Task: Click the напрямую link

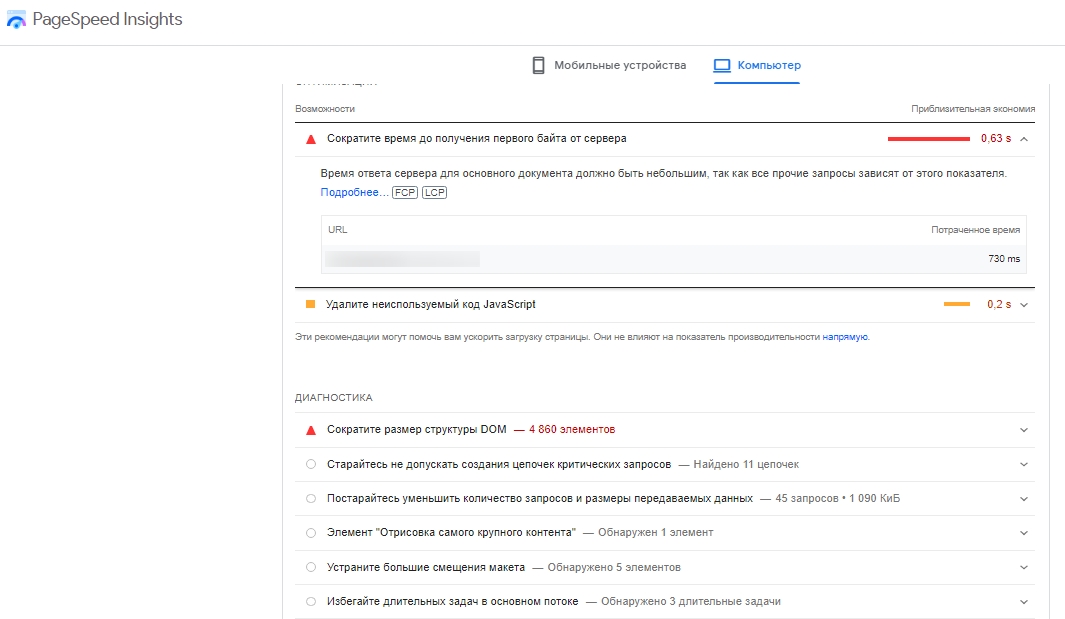Action: 845,338
